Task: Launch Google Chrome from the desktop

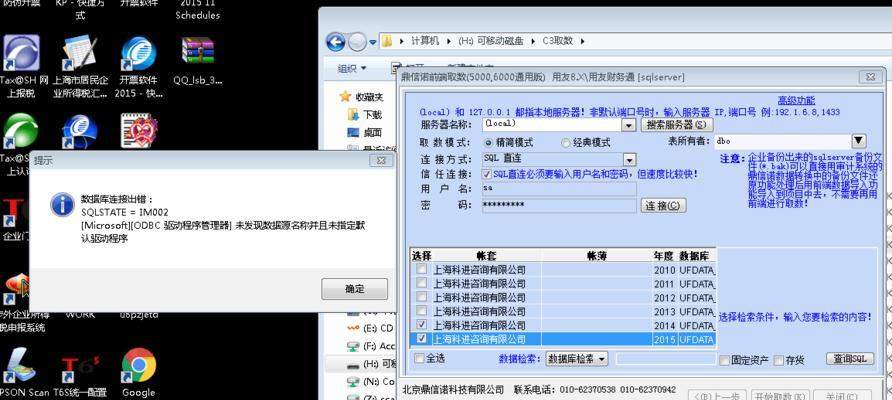Action: coord(139,366)
